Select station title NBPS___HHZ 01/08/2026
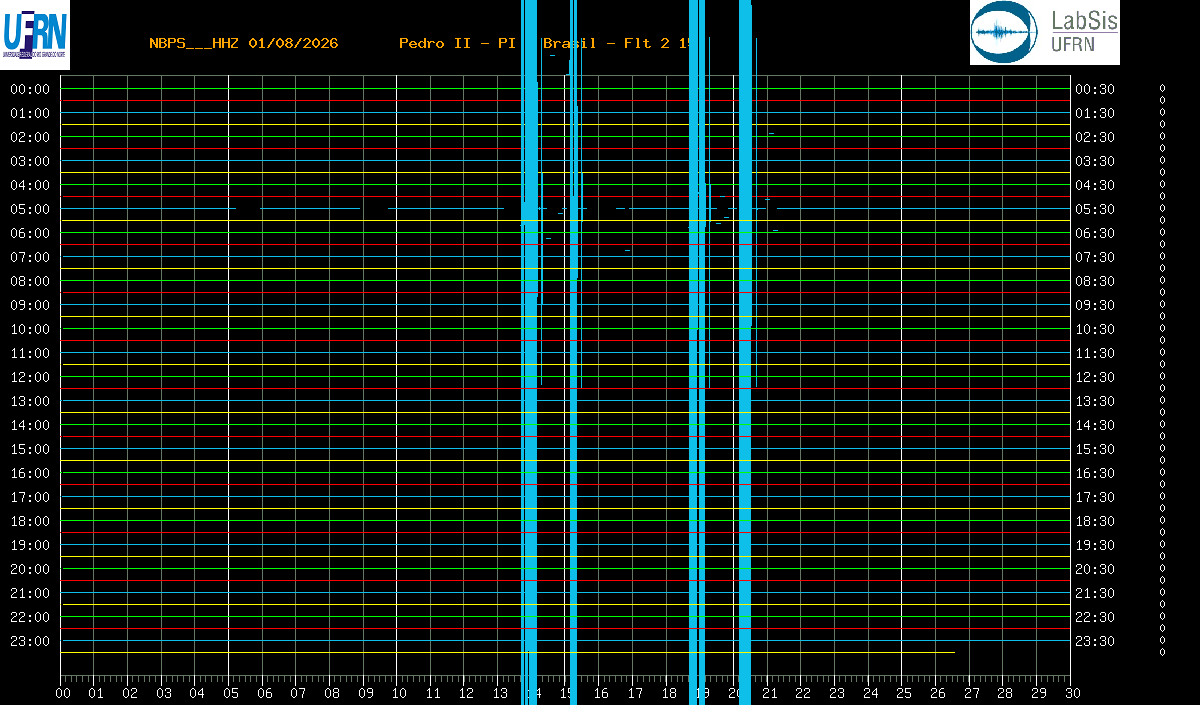This screenshot has height=705, width=1200. tap(243, 43)
